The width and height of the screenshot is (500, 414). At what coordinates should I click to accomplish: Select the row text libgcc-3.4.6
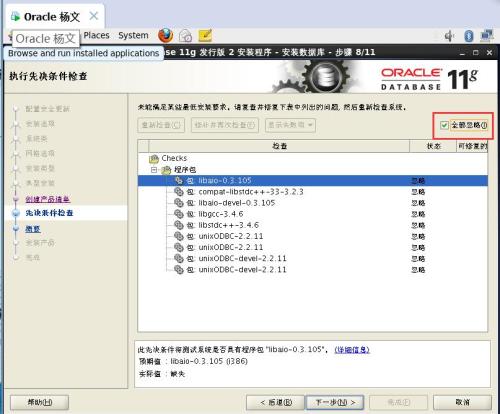(x=221, y=214)
